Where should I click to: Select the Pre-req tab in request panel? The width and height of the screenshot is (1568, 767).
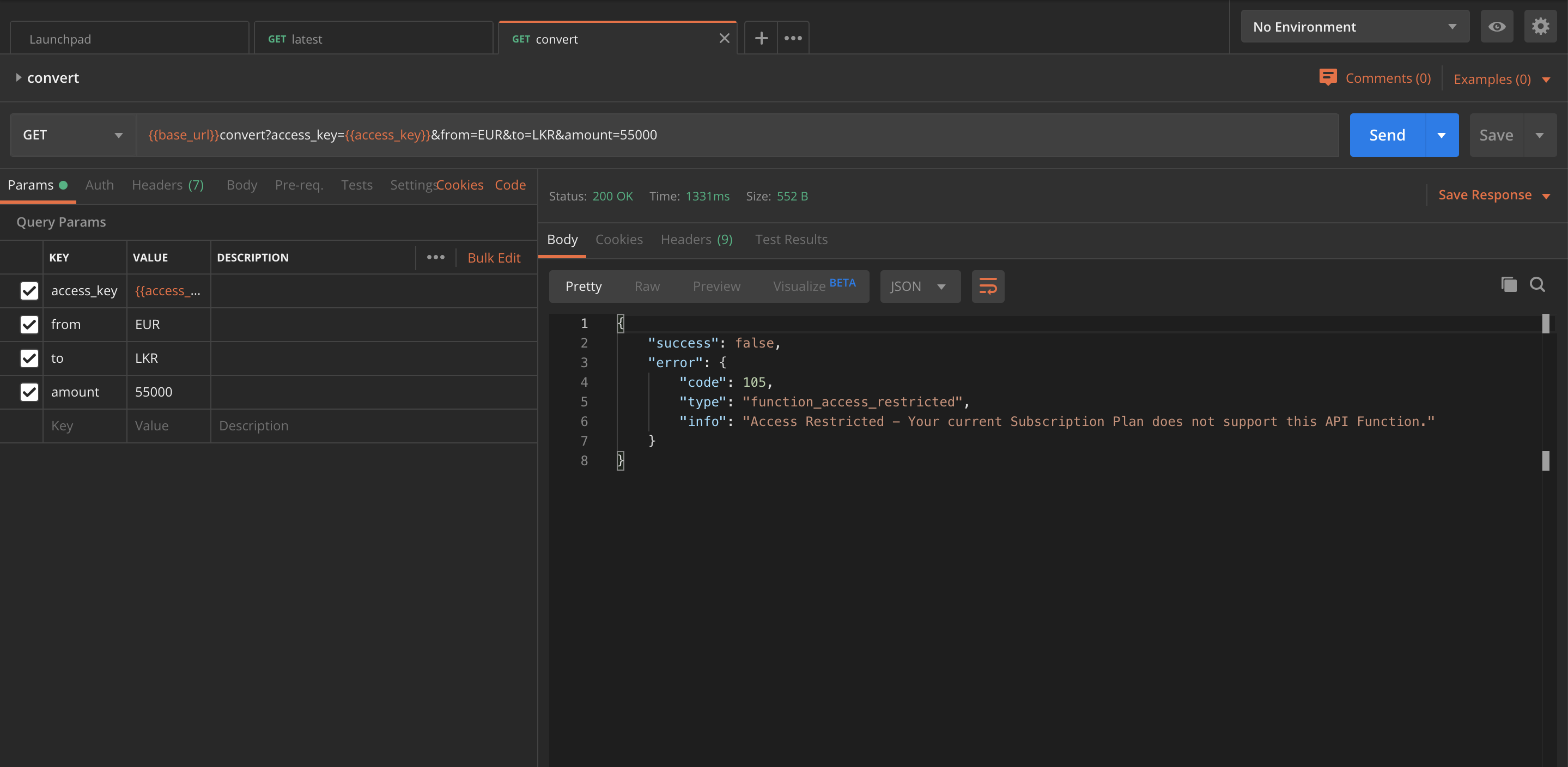pos(299,184)
